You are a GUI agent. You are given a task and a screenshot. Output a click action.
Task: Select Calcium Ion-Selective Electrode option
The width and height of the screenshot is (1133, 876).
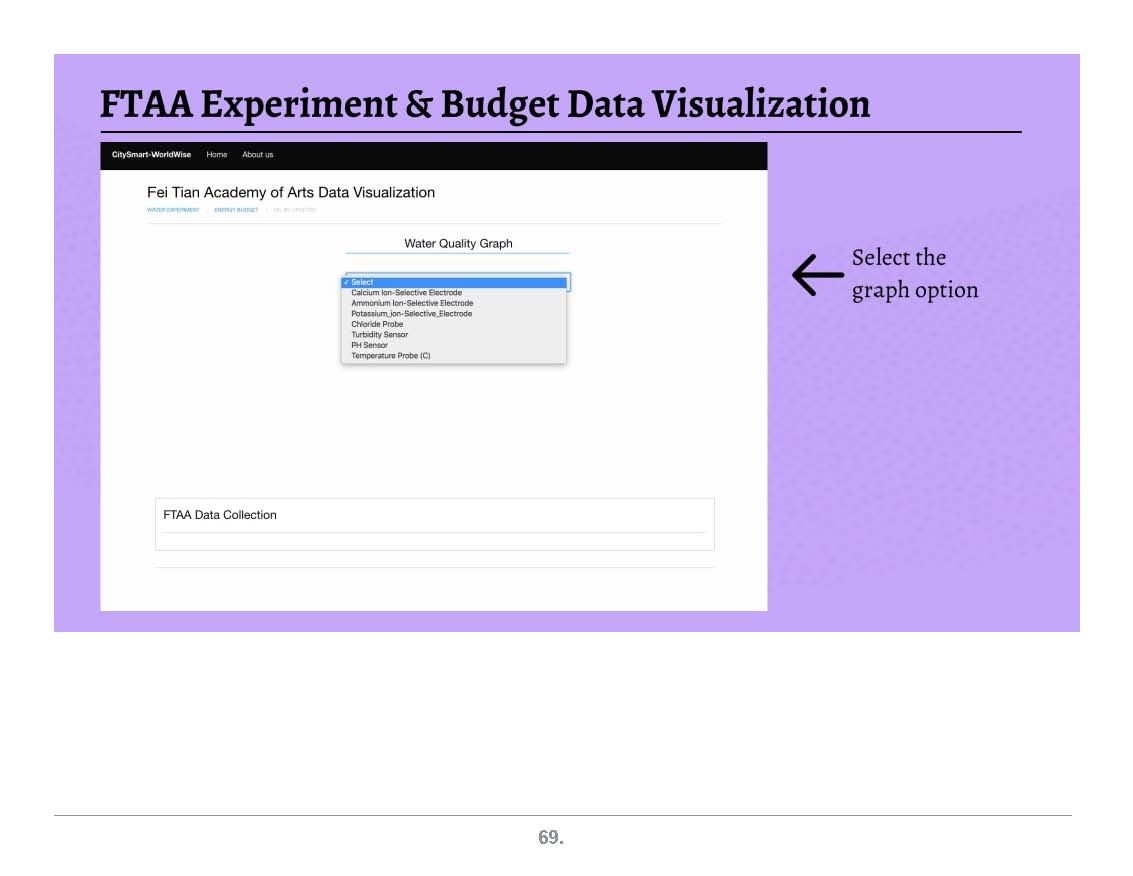(x=406, y=293)
